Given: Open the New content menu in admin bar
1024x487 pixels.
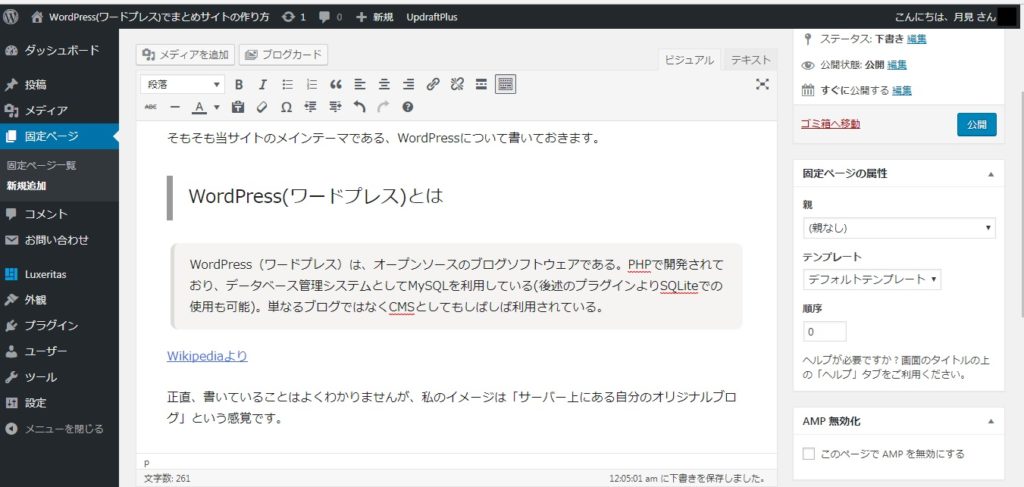Looking at the screenshot, I should pyautogui.click(x=375, y=18).
